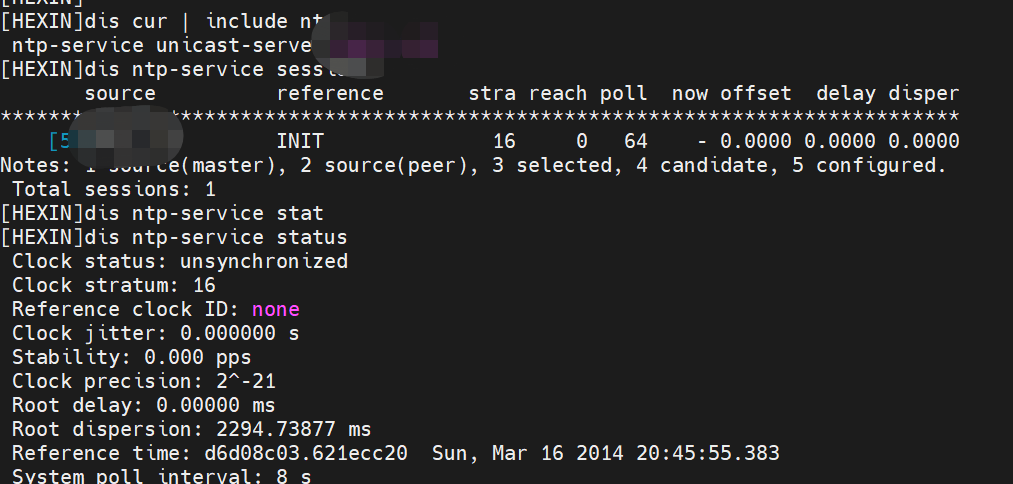Click the 'Clock stratum: 16' line
This screenshot has width=1013, height=484.
pos(114,285)
